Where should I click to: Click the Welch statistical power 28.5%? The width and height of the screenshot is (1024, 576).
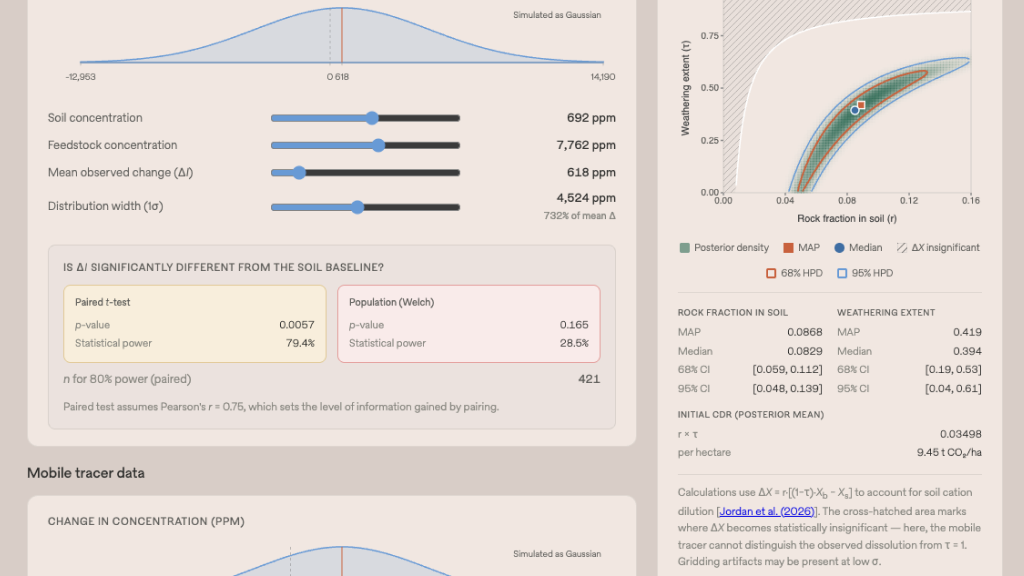point(574,344)
